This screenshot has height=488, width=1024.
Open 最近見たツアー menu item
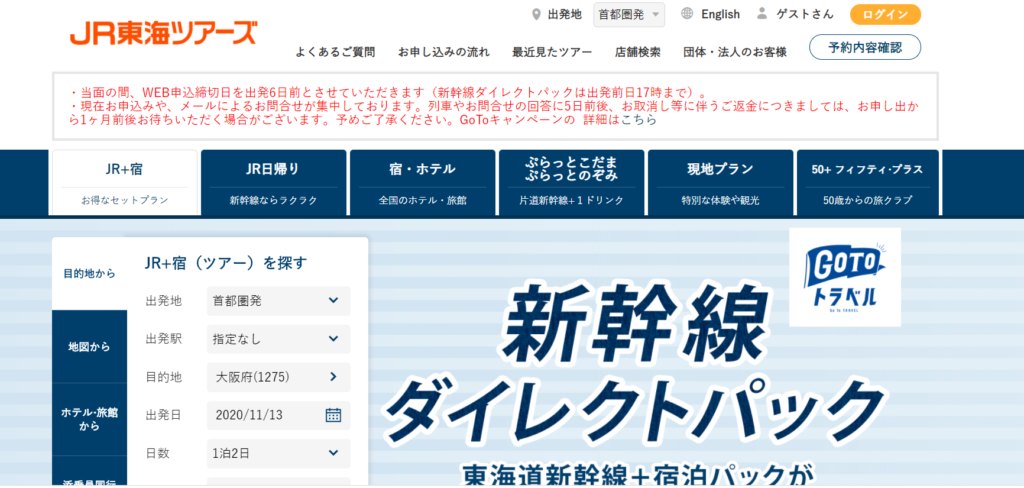click(552, 52)
